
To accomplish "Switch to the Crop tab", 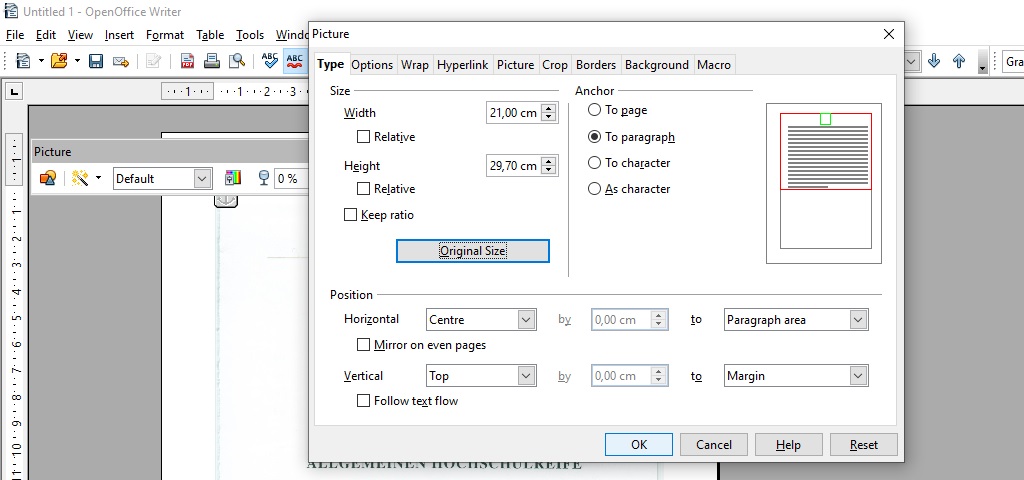I will pos(555,65).
